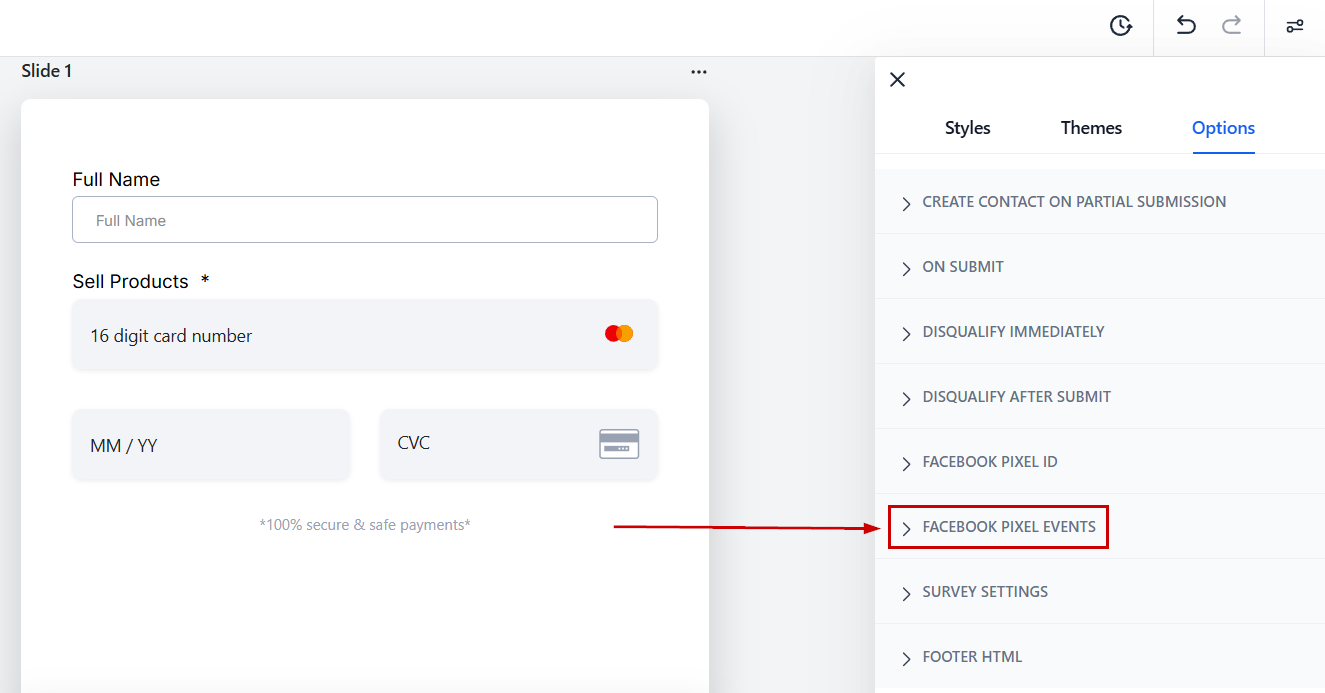This screenshot has height=693, width=1325.
Task: Expand the Disqualify After Submit section
Action: pyautogui.click(x=1100, y=397)
